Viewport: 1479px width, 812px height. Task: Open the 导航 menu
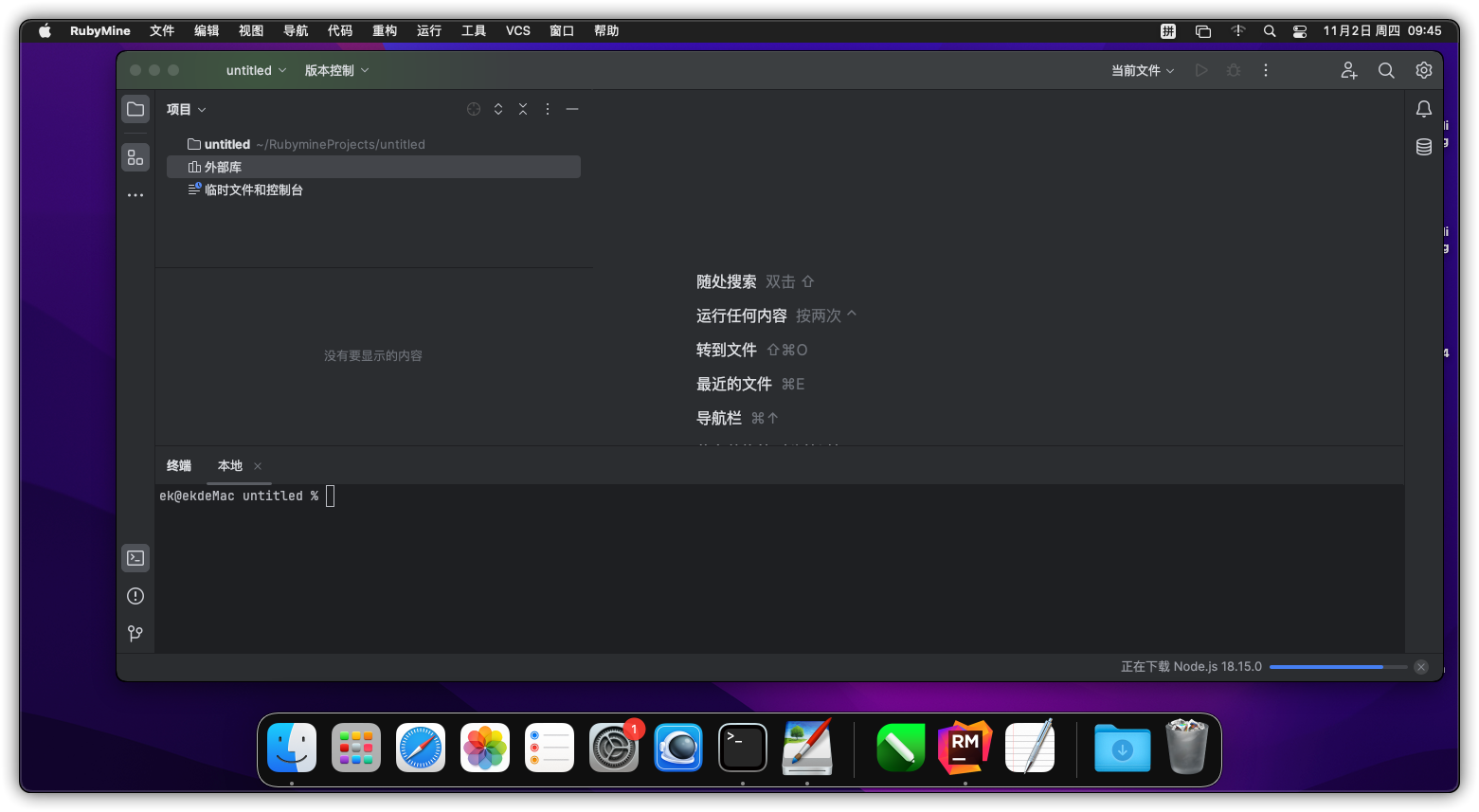296,31
